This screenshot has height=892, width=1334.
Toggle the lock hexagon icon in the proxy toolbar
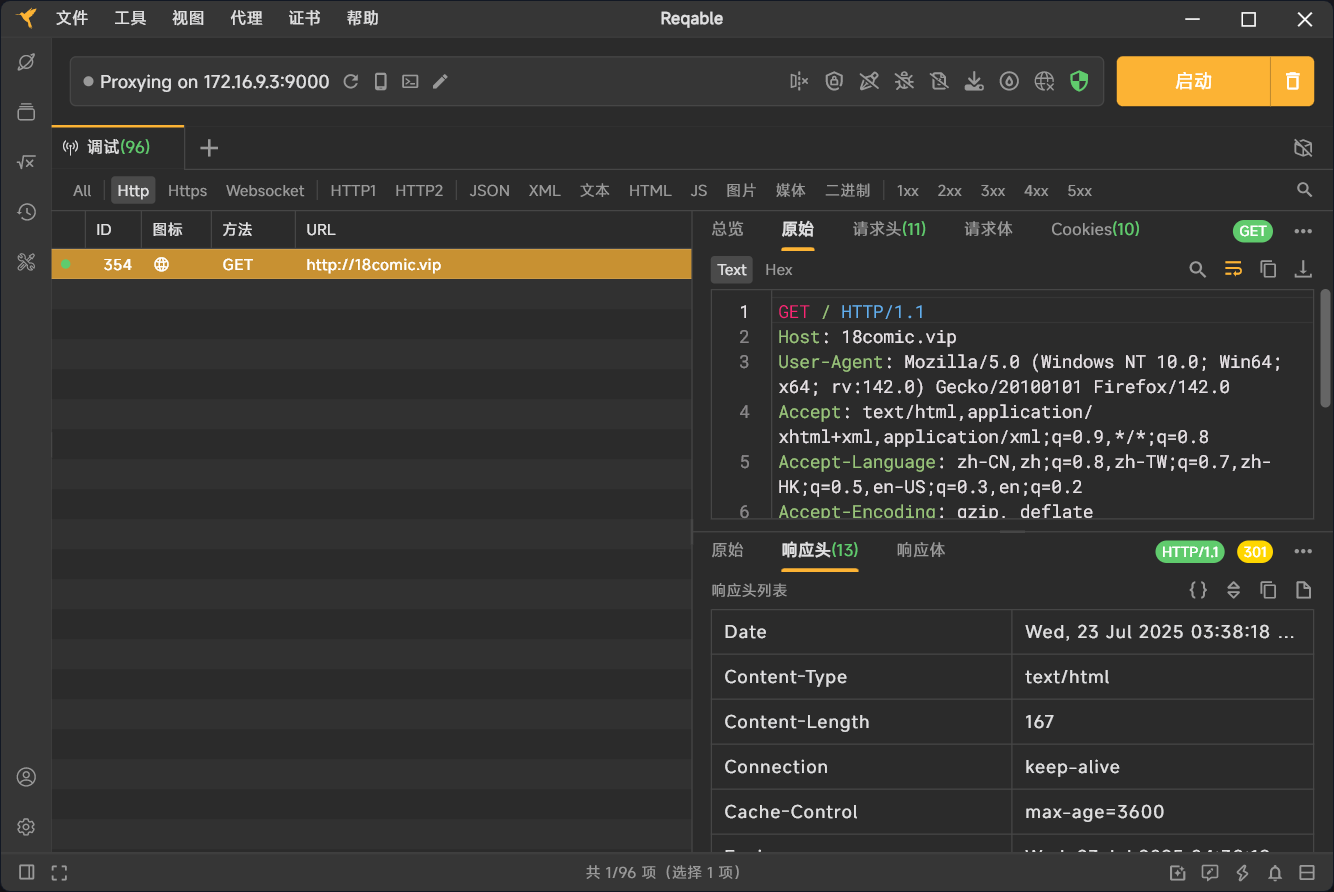point(834,81)
